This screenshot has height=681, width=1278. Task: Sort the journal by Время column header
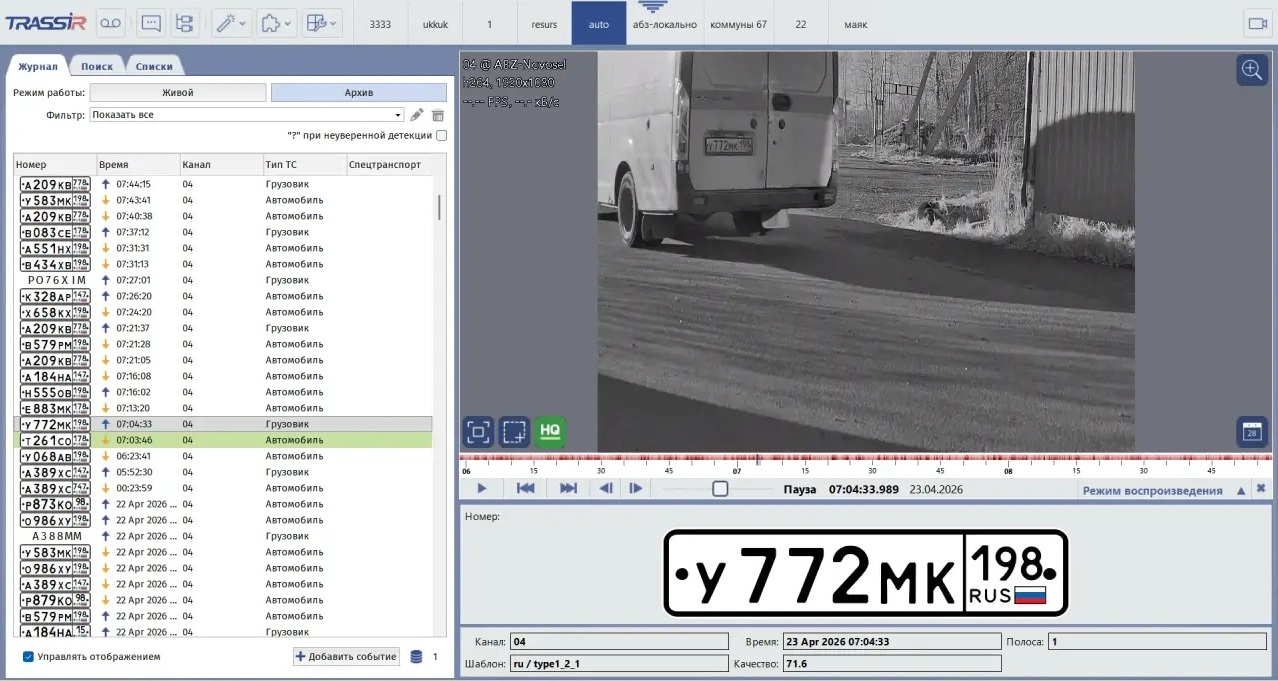tap(137, 164)
